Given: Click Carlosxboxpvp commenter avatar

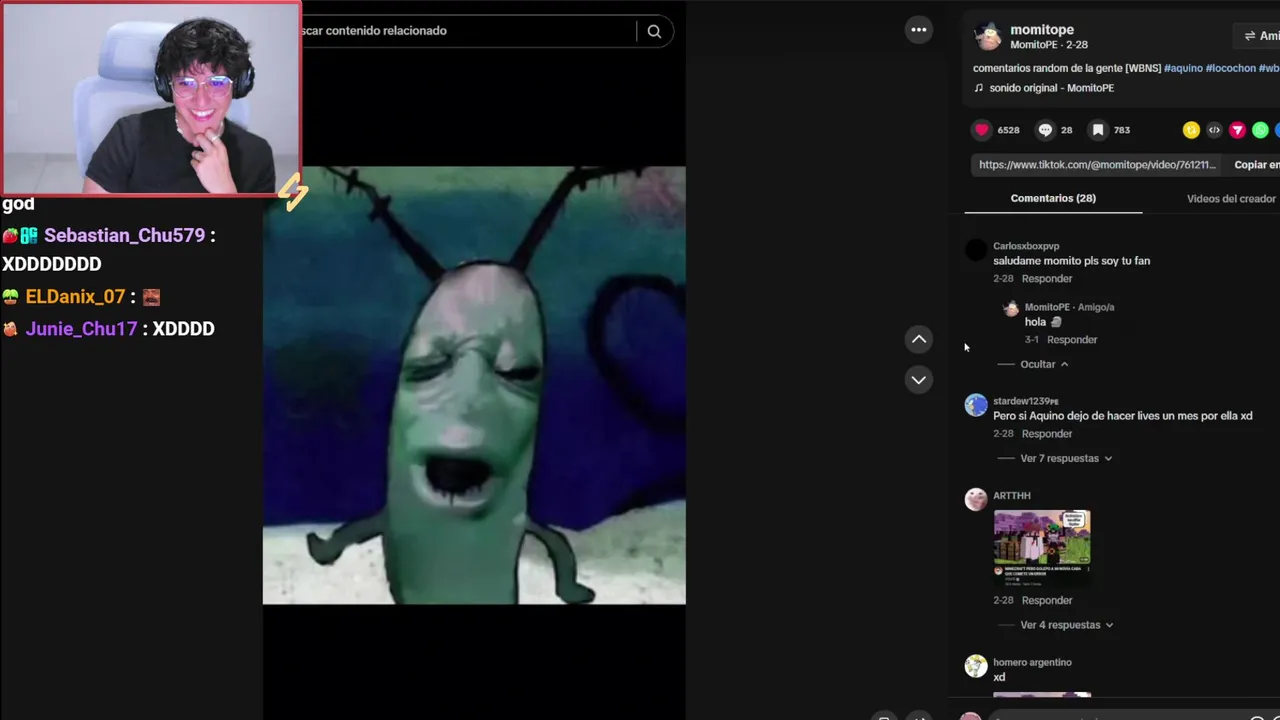Looking at the screenshot, I should pyautogui.click(x=976, y=251).
